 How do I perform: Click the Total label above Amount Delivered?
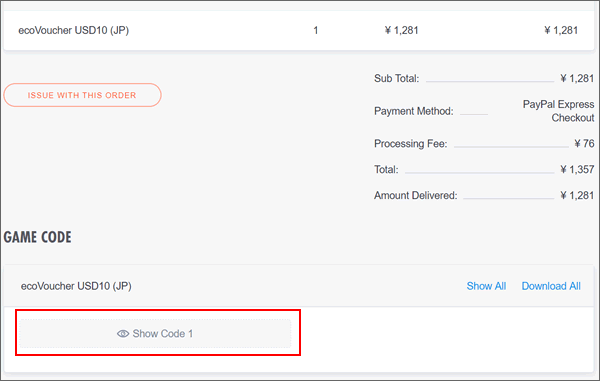(x=386, y=169)
